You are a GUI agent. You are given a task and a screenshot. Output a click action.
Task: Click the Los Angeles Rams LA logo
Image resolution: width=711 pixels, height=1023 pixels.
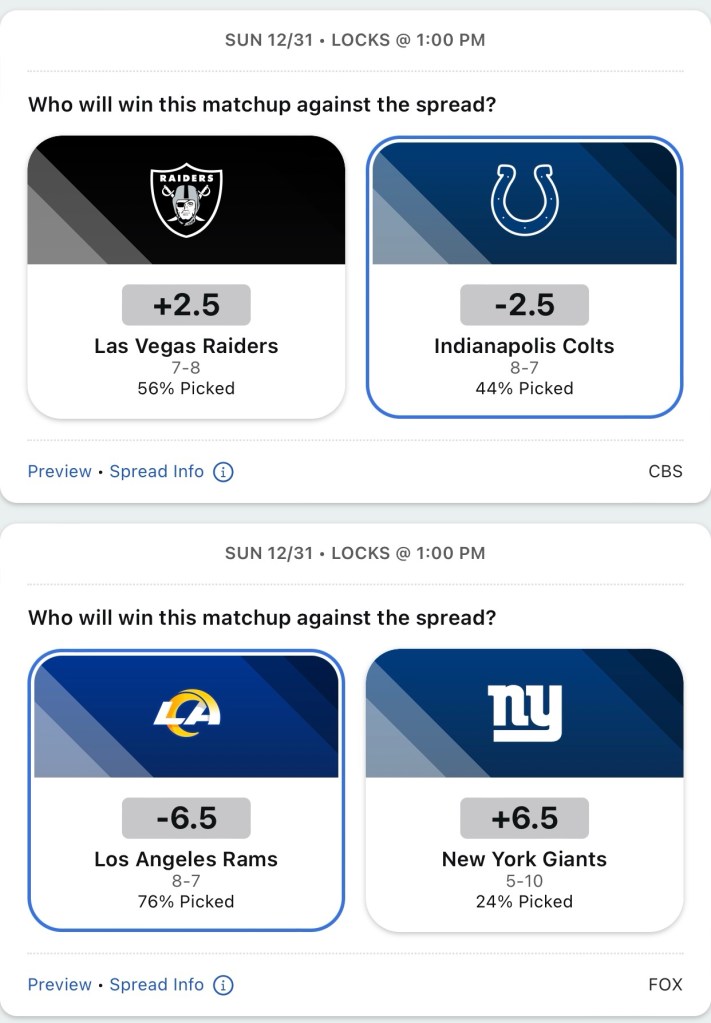(186, 713)
